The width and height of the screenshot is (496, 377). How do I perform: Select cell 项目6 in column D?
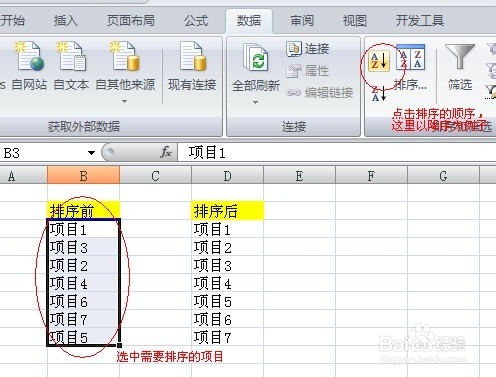tap(227, 319)
